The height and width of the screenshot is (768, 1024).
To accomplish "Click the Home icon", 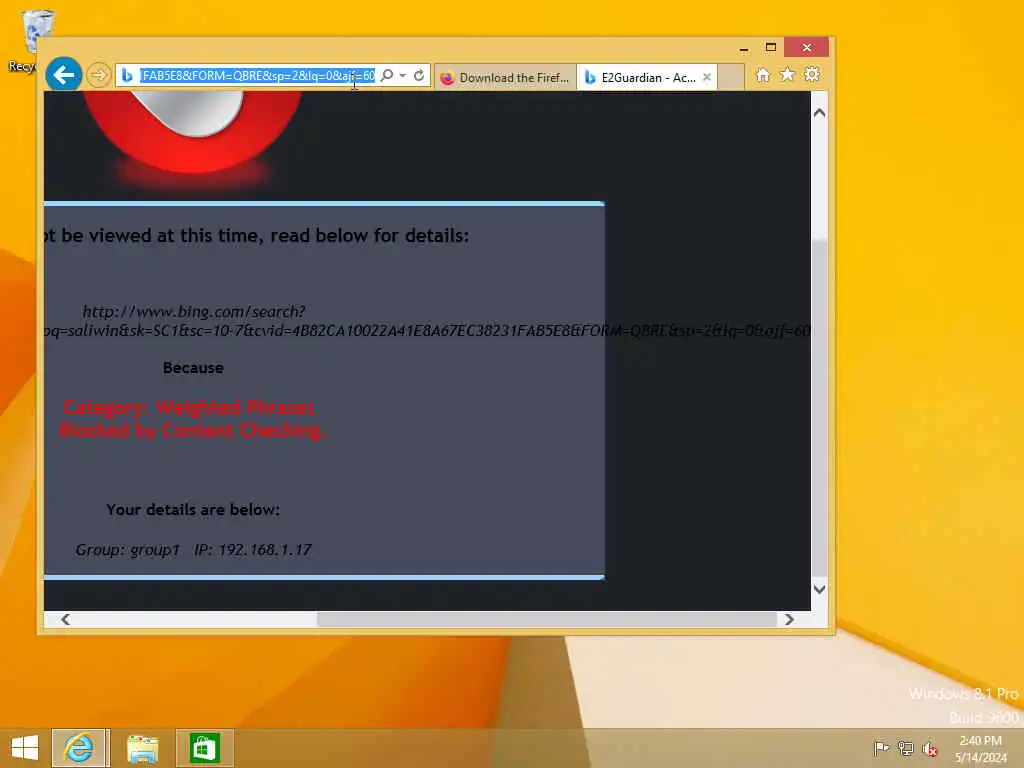I will (x=763, y=75).
